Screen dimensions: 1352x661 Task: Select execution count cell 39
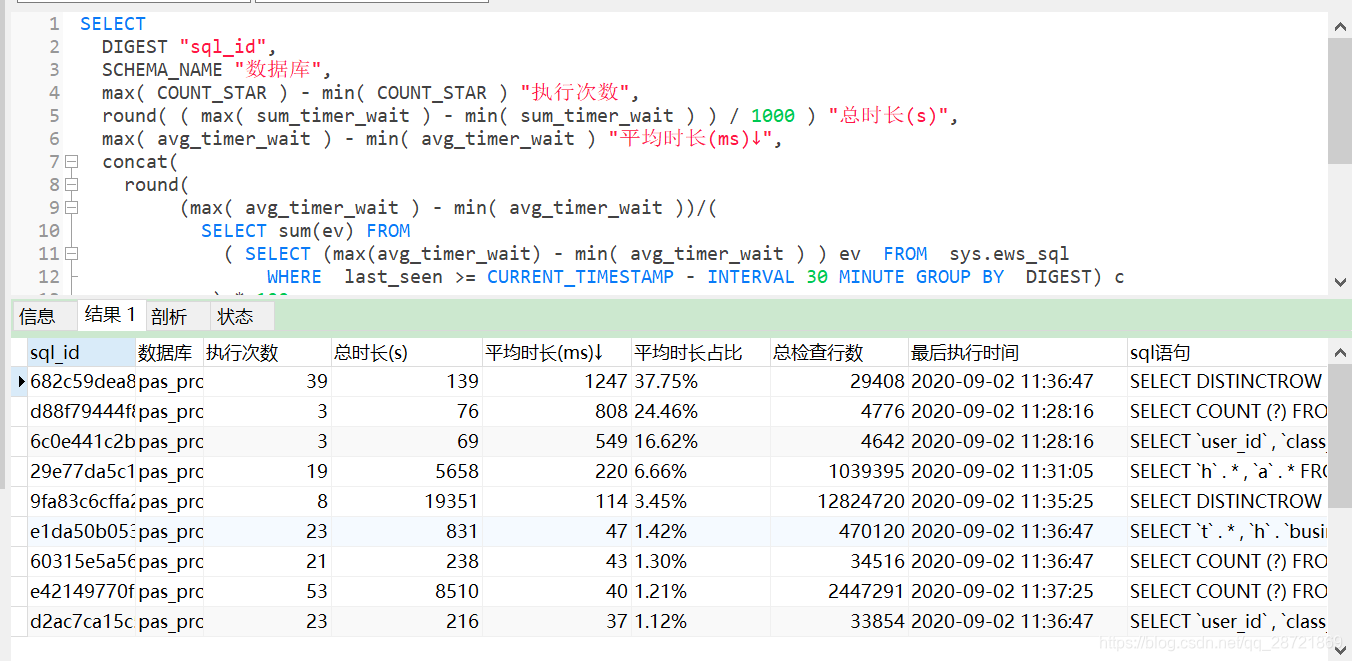pyautogui.click(x=267, y=381)
